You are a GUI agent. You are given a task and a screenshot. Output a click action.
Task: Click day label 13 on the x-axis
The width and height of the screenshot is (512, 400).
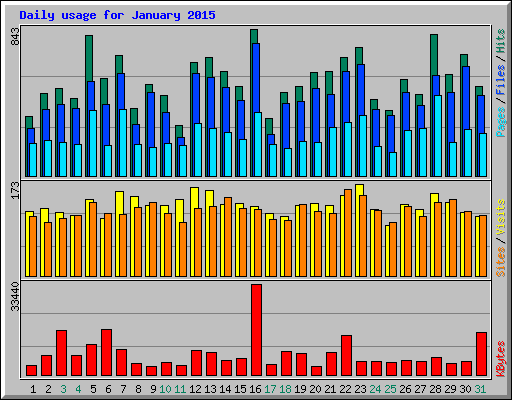(x=210, y=389)
